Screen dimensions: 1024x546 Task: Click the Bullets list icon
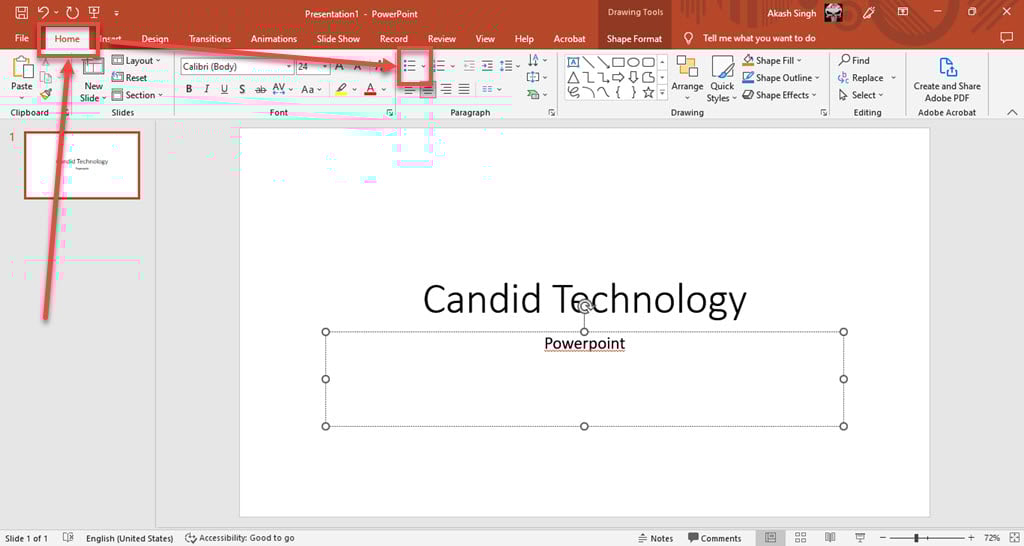409,66
